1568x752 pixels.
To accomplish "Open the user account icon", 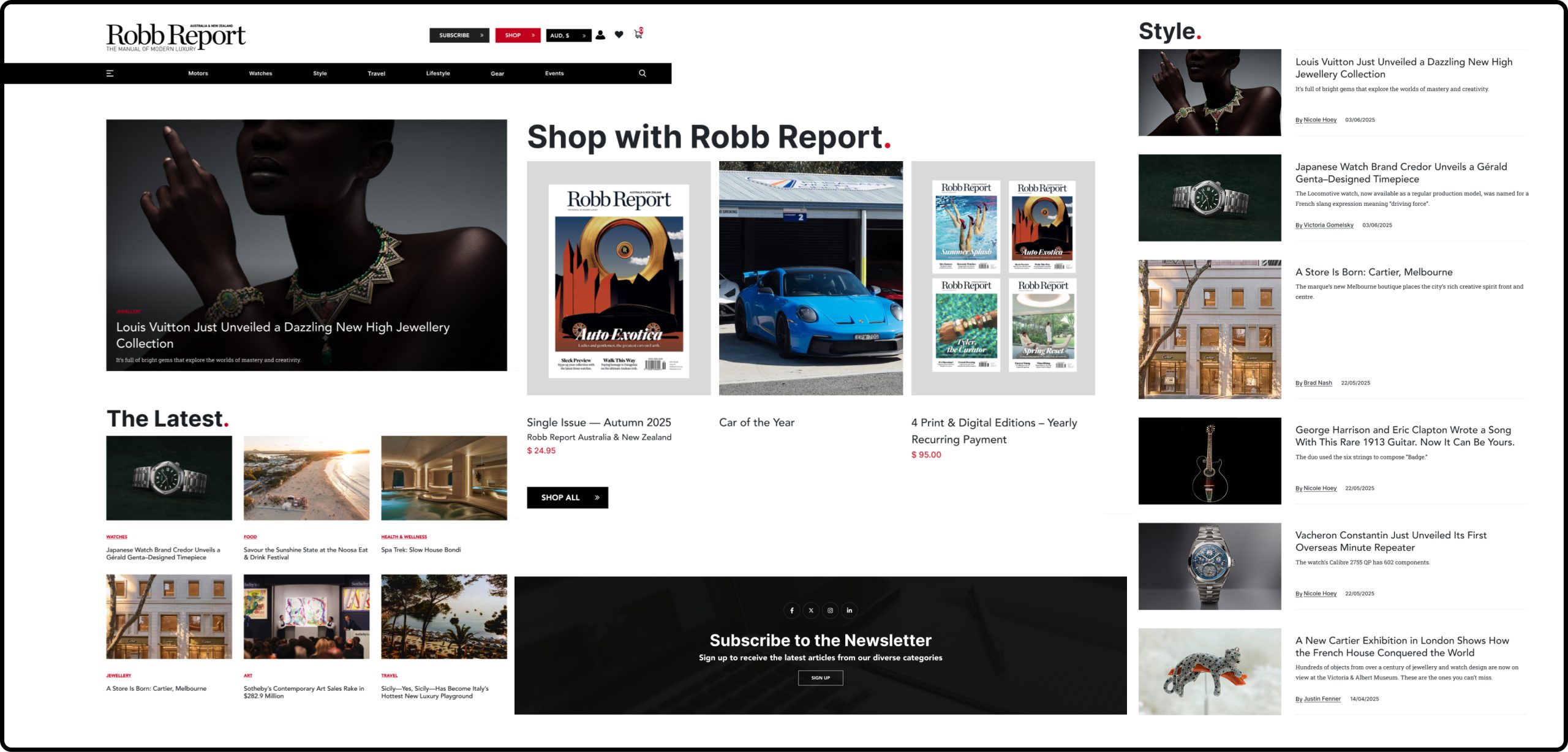I will pyautogui.click(x=600, y=35).
